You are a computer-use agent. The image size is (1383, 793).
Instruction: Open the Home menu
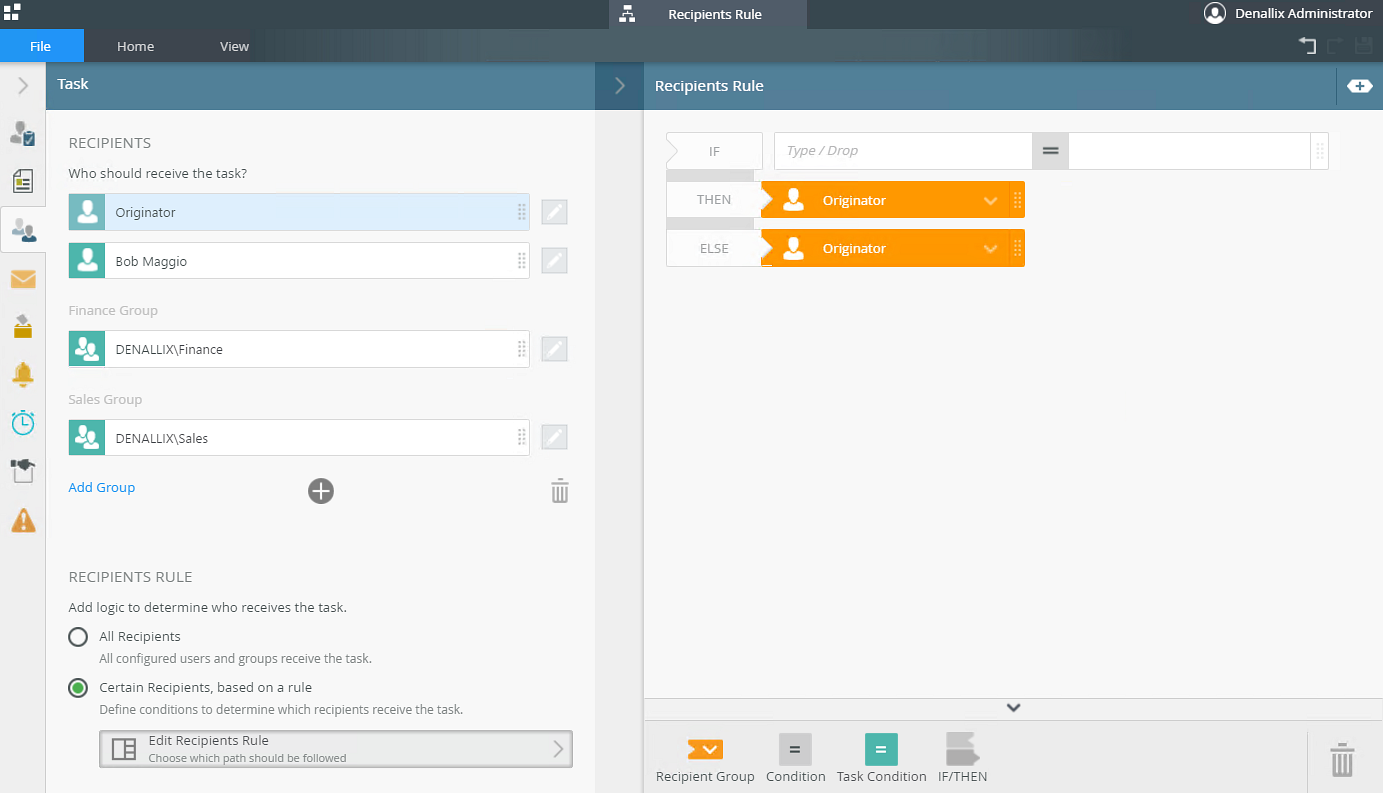click(x=135, y=46)
